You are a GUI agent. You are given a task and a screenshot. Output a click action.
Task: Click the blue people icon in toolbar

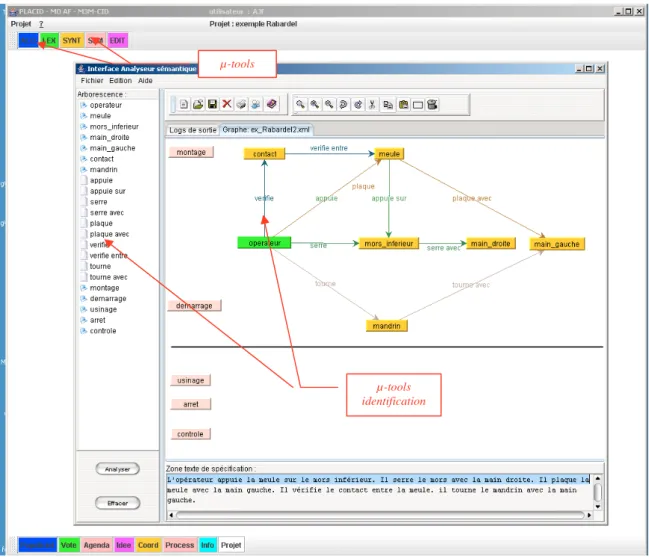tap(256, 104)
